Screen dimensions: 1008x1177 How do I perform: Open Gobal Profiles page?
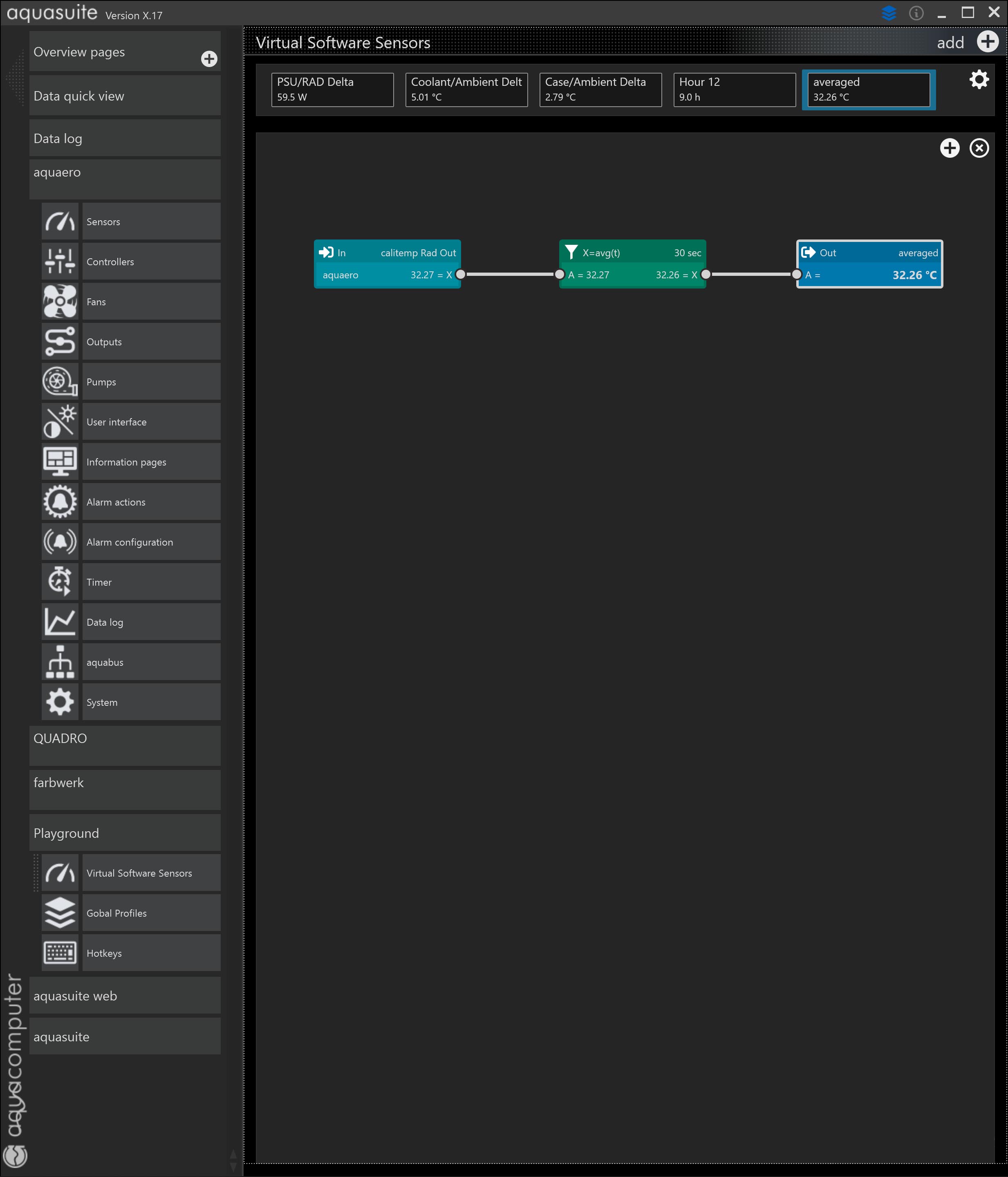point(151,913)
